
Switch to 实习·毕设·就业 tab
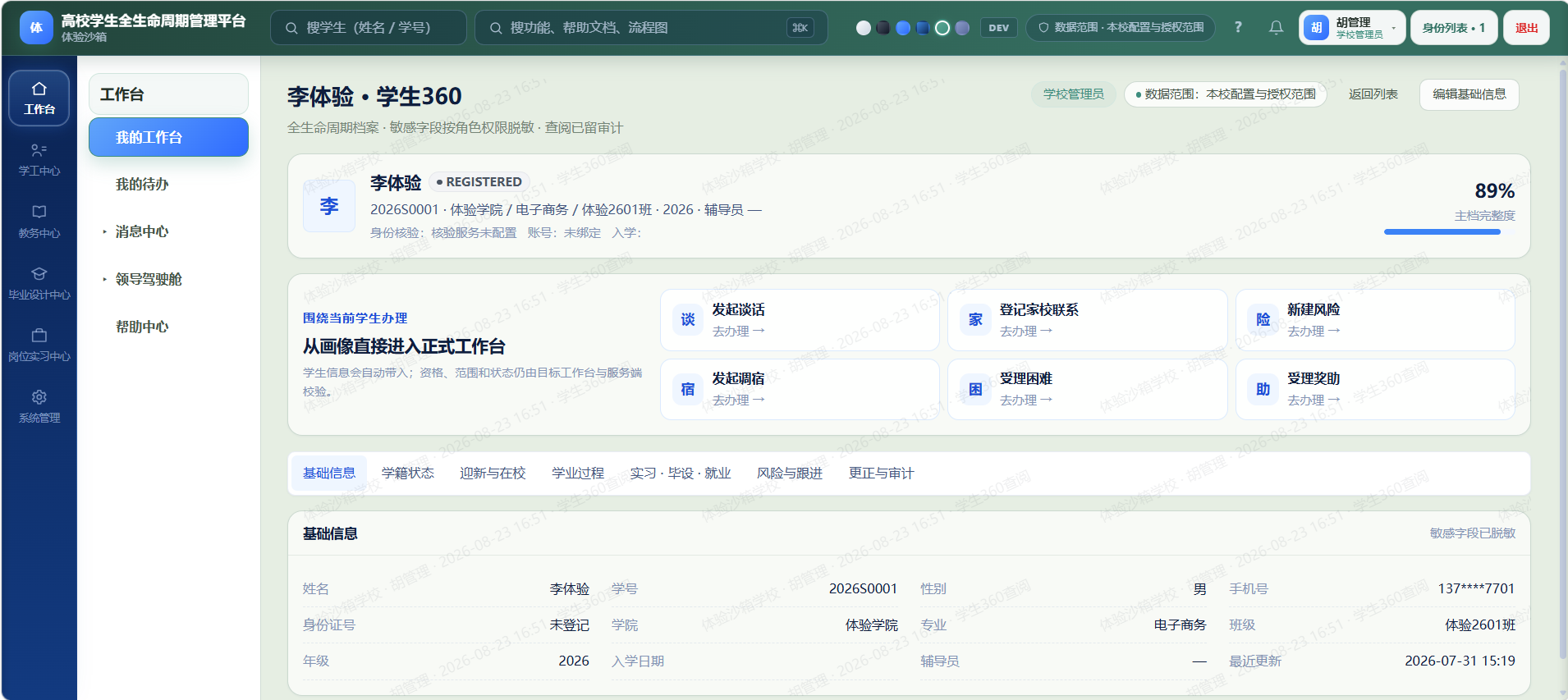tap(681, 474)
